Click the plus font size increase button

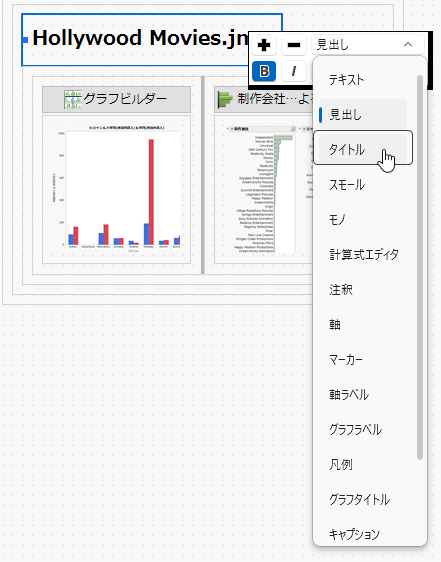pyautogui.click(x=264, y=45)
